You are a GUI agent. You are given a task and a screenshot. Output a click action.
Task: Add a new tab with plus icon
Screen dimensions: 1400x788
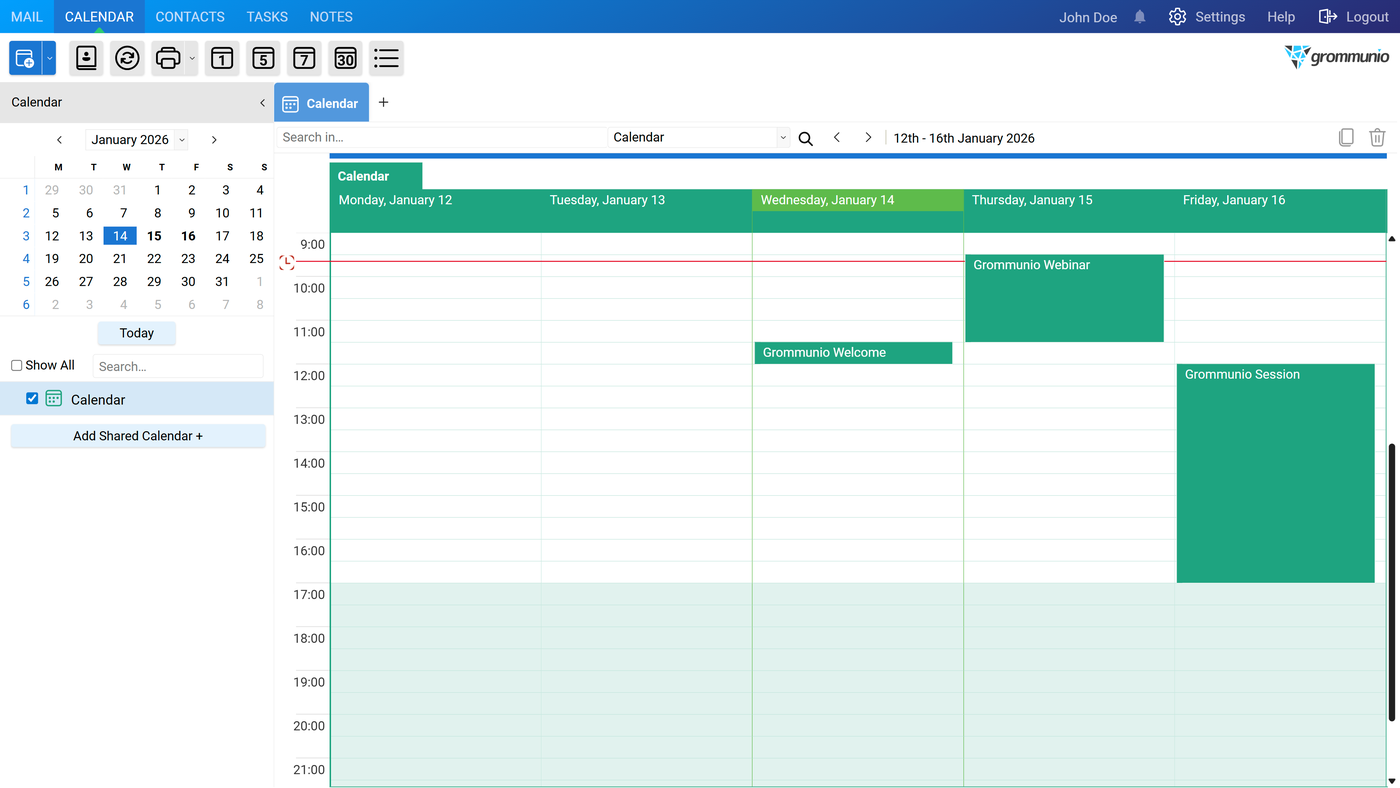click(383, 102)
